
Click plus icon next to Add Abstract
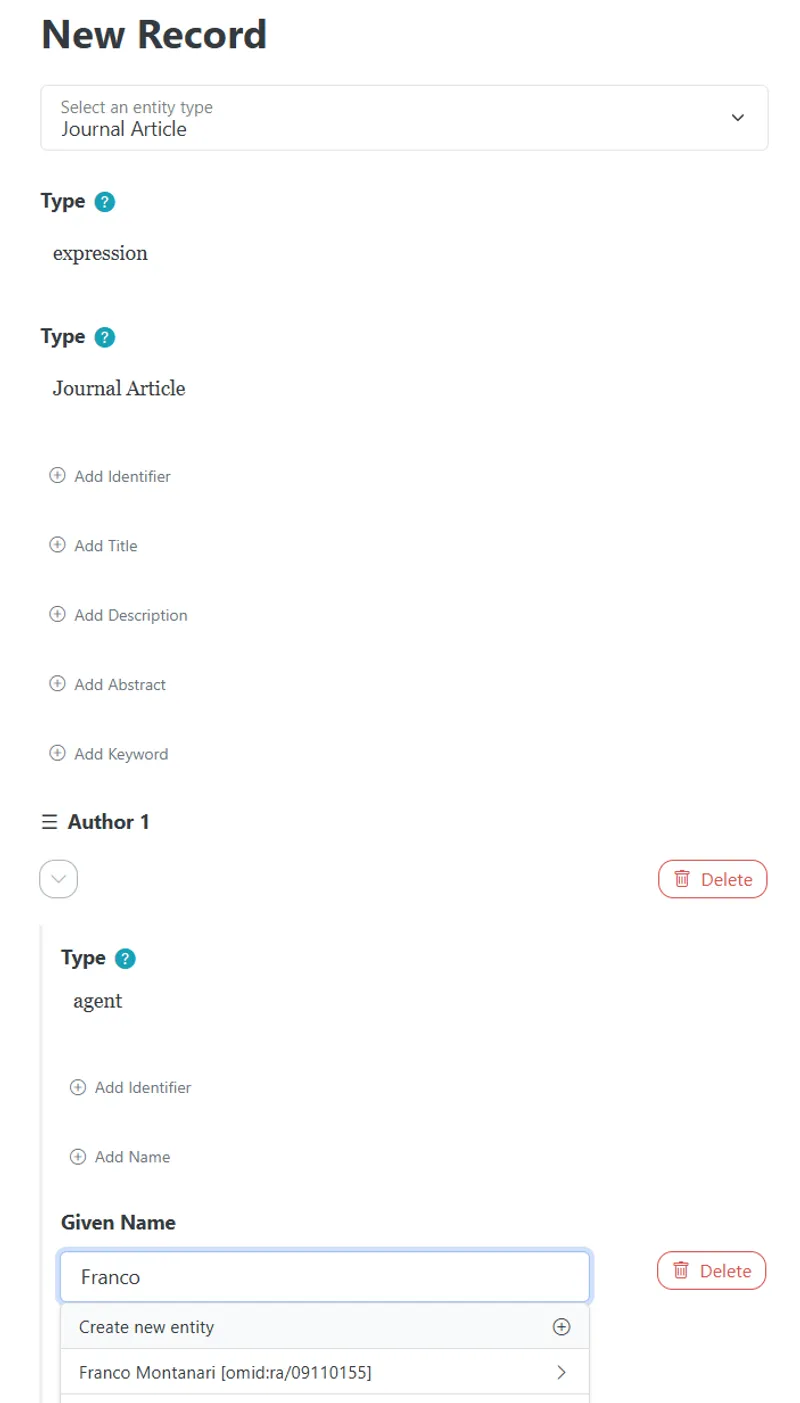pyautogui.click(x=57, y=684)
